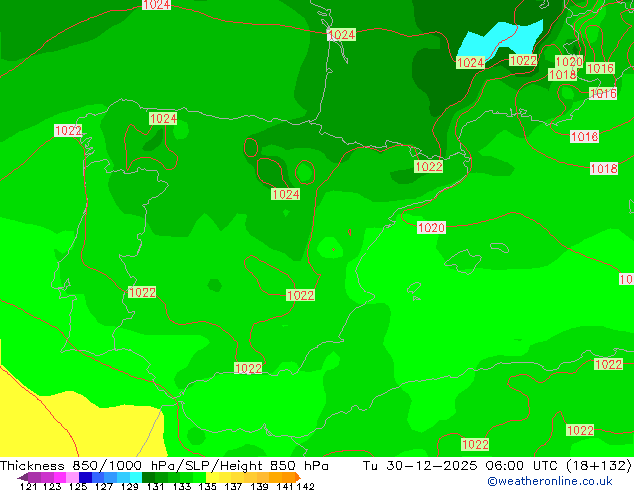Click the date 30-12-2025

coord(432,466)
